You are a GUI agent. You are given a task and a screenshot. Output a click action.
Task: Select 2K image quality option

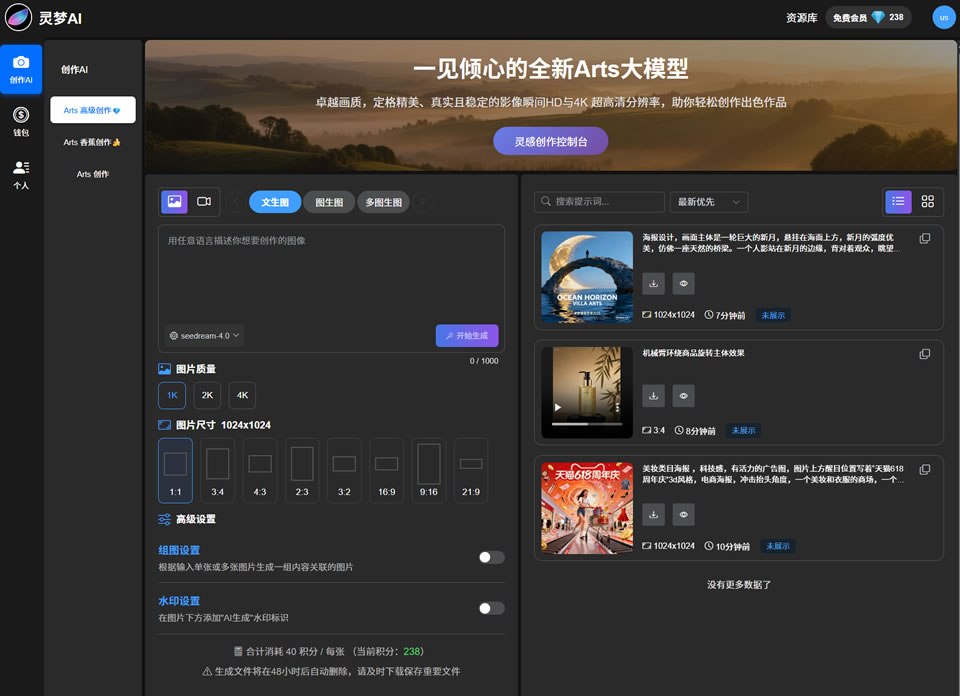point(207,395)
